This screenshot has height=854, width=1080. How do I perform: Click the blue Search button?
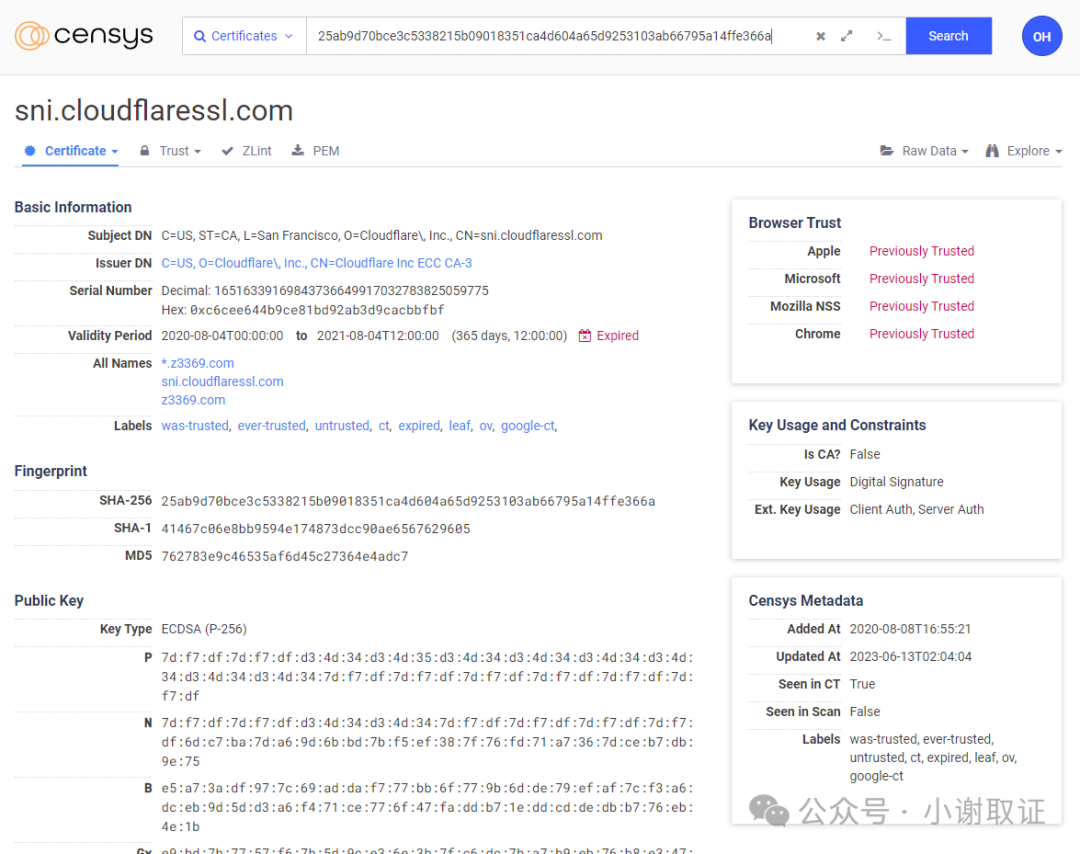[948, 36]
